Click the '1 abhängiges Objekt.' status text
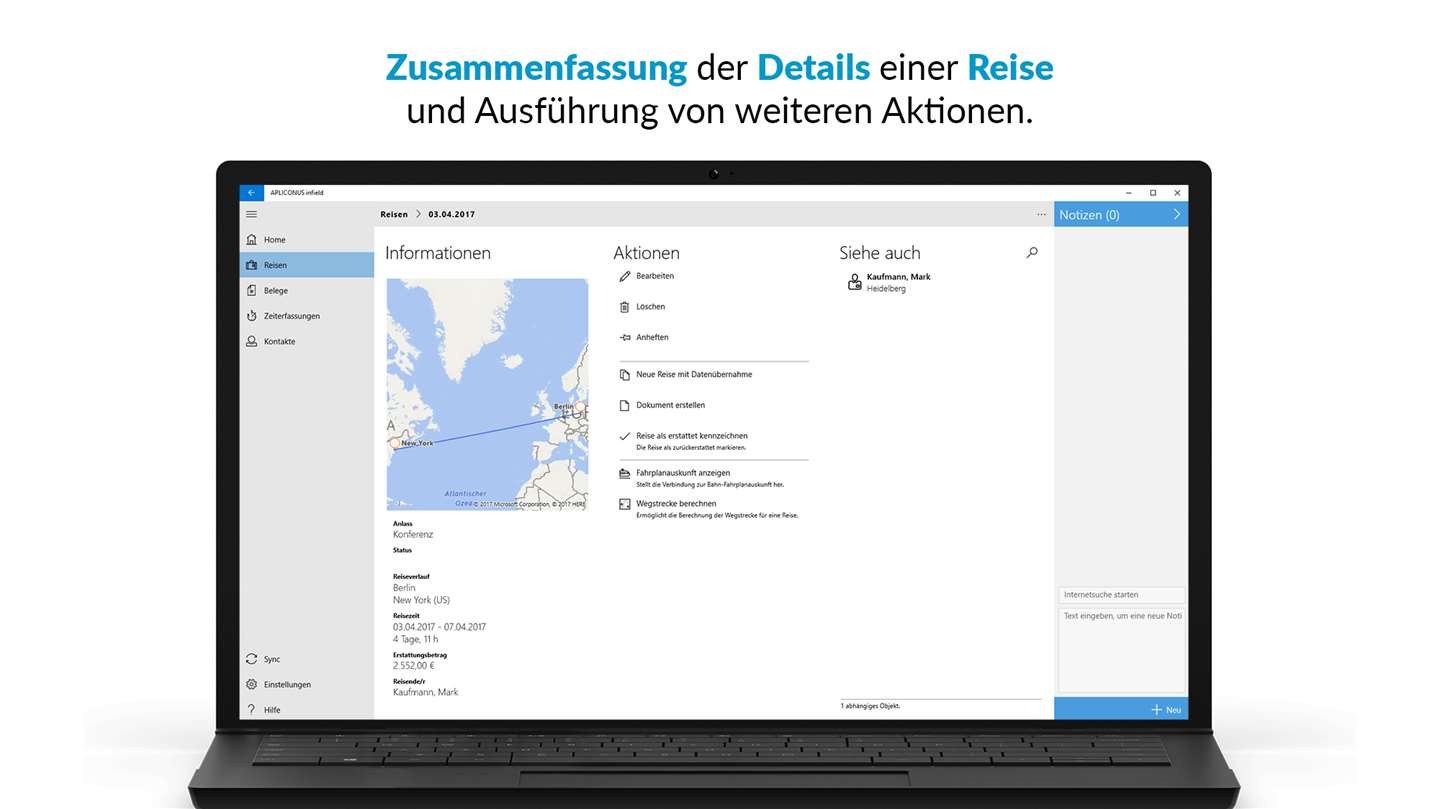 pyautogui.click(x=870, y=706)
